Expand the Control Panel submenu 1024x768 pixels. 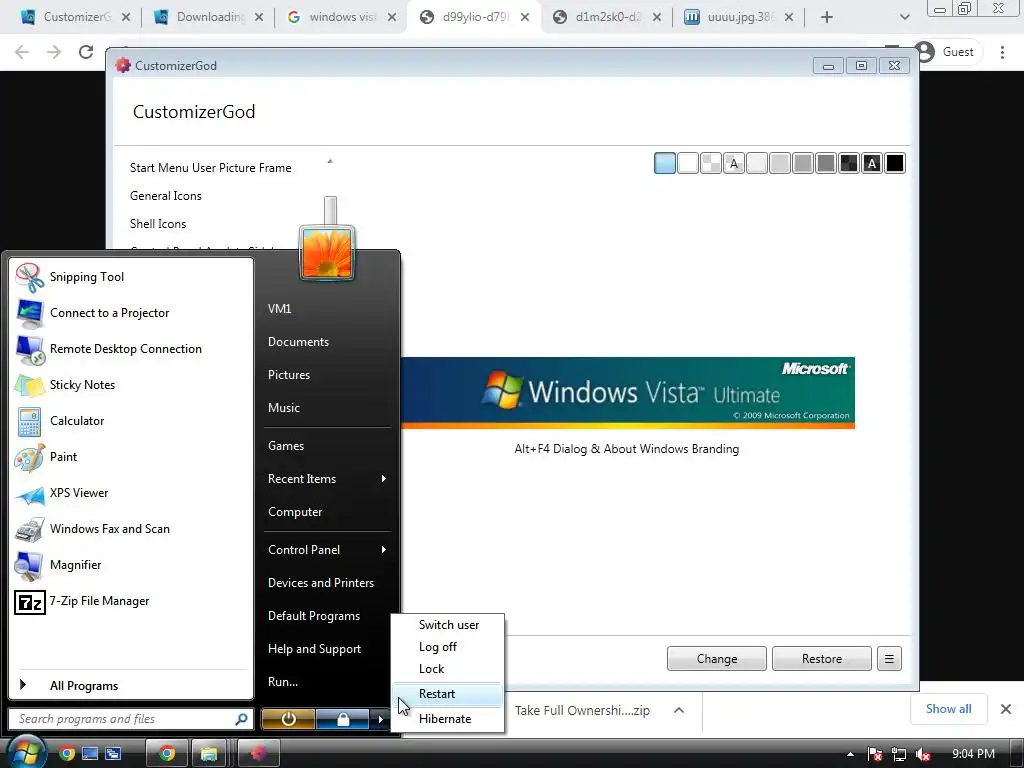(x=383, y=550)
